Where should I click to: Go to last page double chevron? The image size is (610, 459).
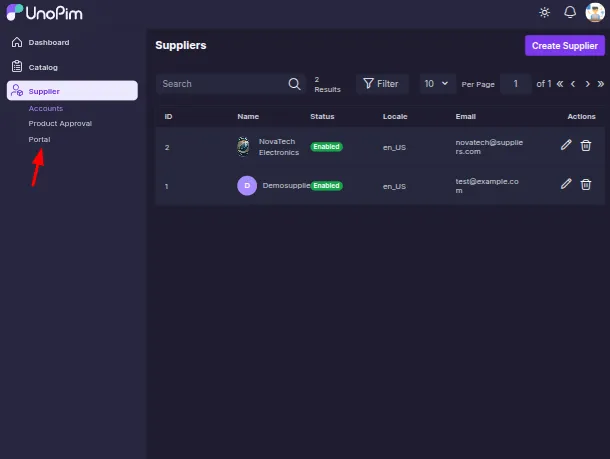[601, 84]
